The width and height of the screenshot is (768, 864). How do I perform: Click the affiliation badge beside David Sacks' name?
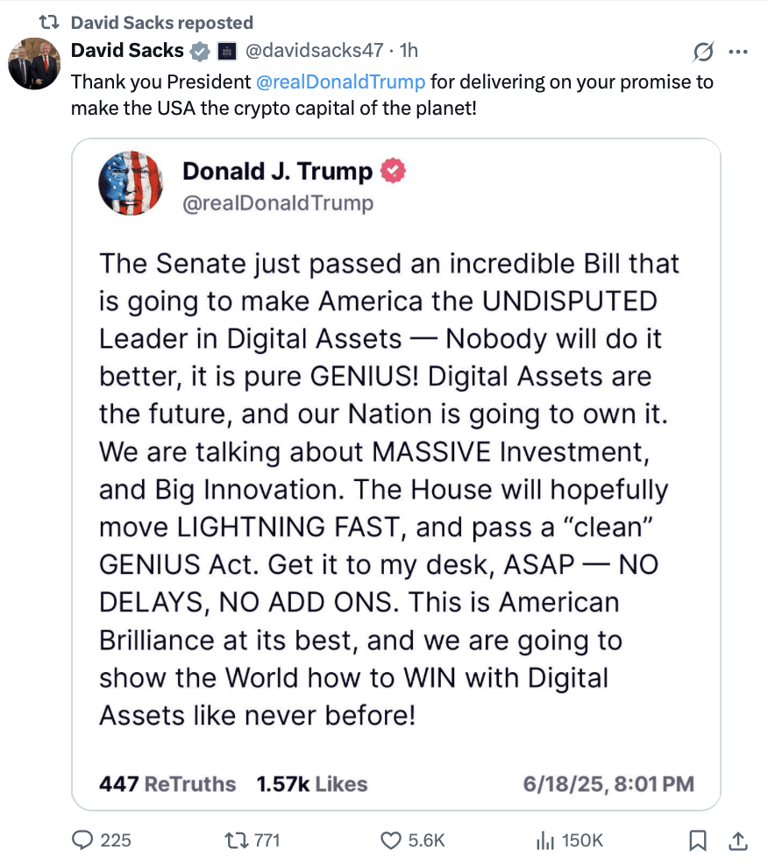coord(227,51)
